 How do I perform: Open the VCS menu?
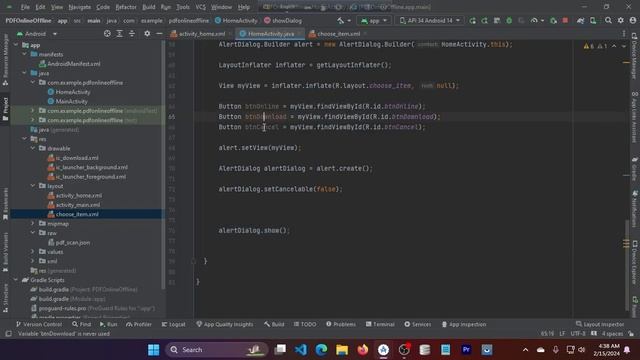coord(200,7)
